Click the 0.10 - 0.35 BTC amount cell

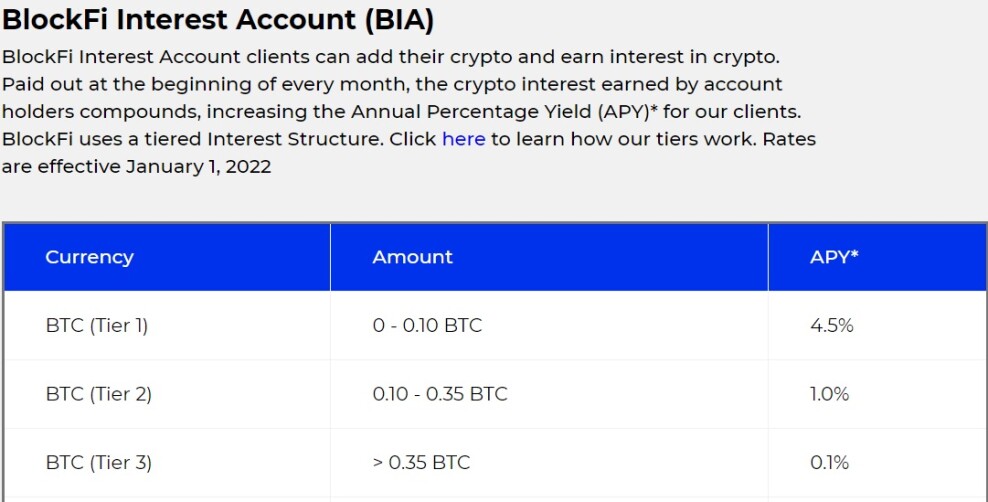549,394
